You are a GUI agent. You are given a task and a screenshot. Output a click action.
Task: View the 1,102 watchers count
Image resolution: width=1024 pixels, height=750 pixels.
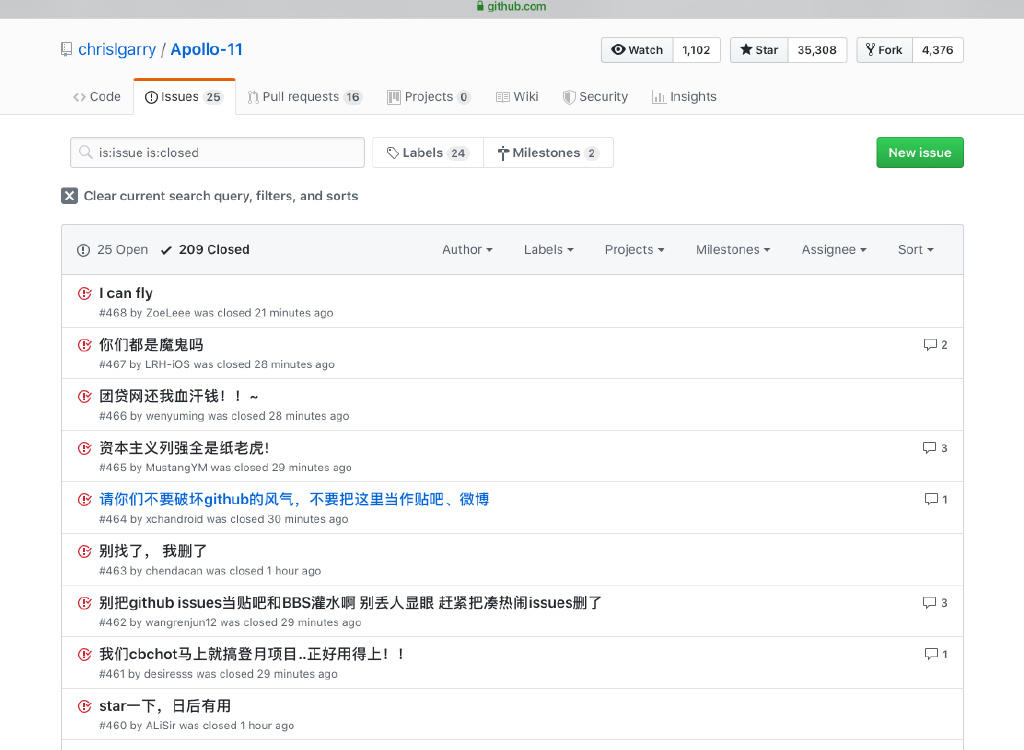point(696,50)
